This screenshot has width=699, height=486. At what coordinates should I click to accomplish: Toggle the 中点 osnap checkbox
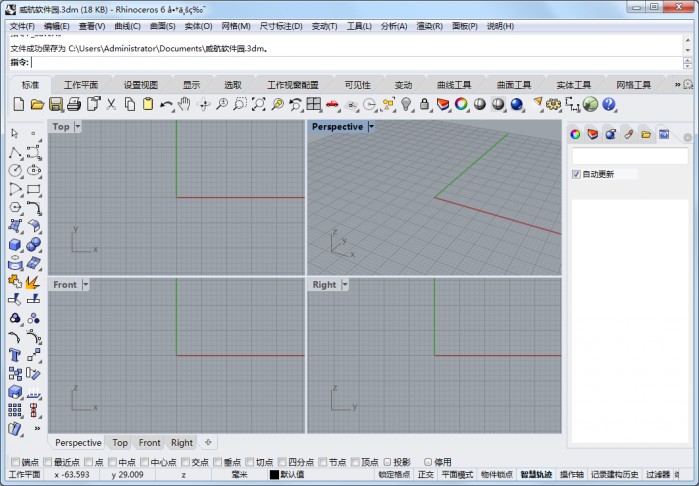click(x=111, y=462)
